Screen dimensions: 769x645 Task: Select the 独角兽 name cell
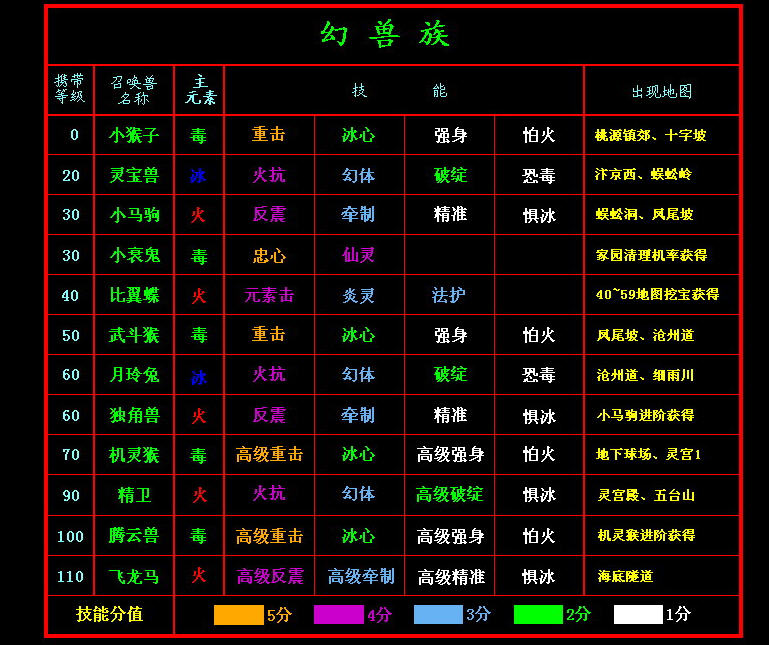[x=134, y=415]
